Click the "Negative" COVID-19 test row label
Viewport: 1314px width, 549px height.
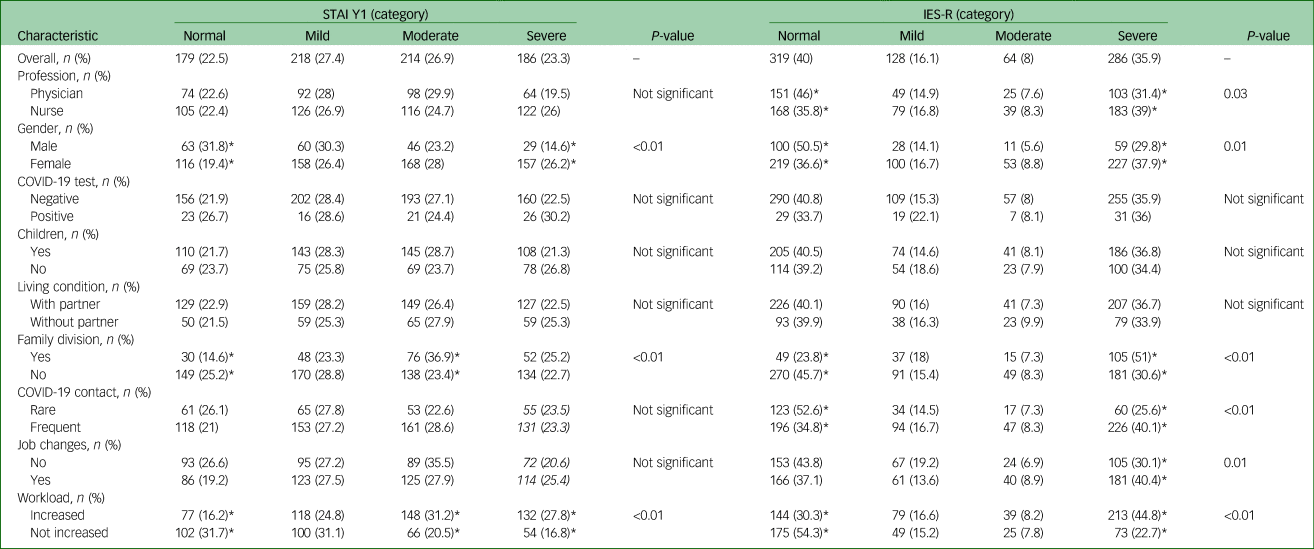54,200
